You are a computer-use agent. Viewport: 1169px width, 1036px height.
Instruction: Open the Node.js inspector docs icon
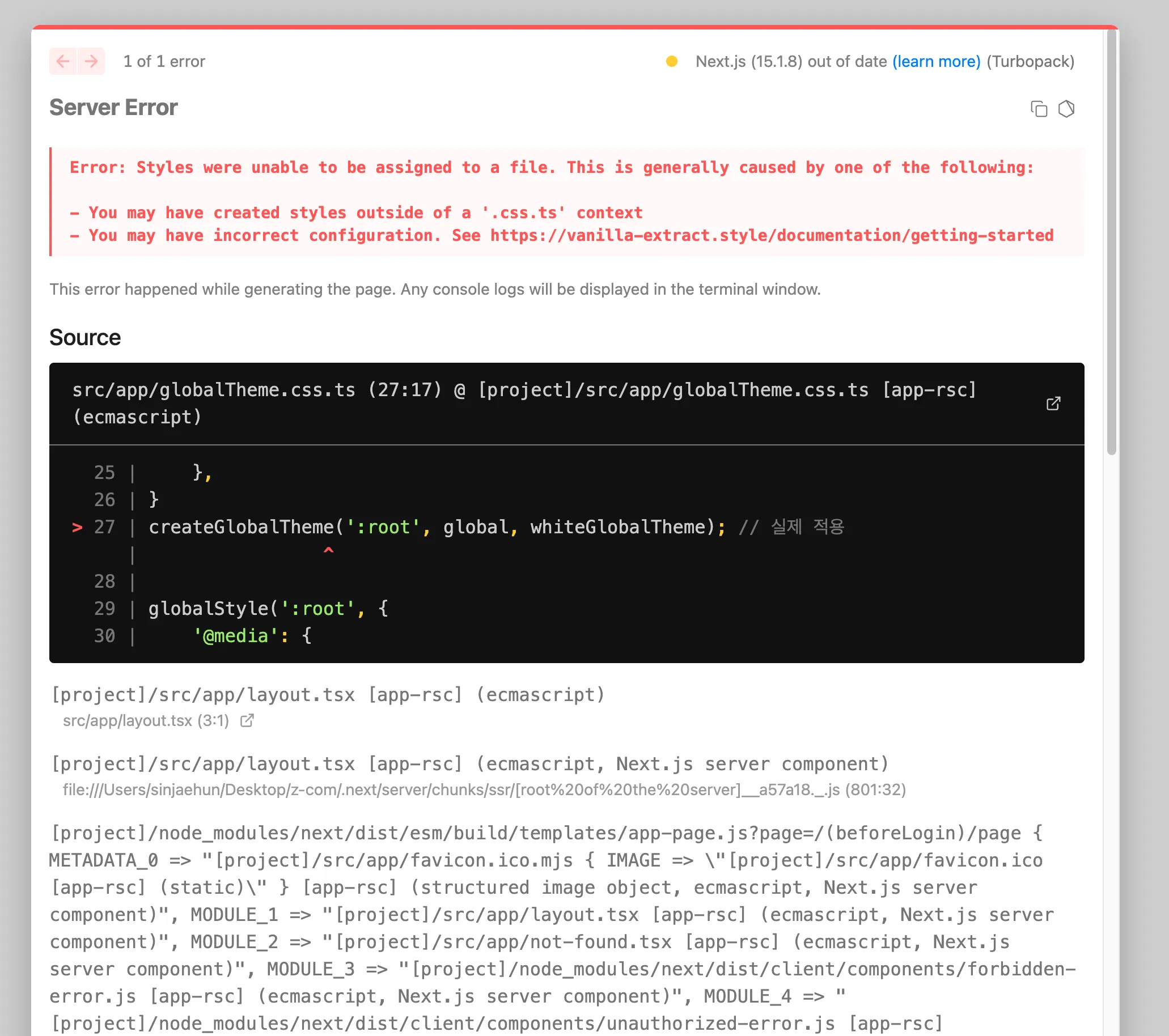point(1066,109)
